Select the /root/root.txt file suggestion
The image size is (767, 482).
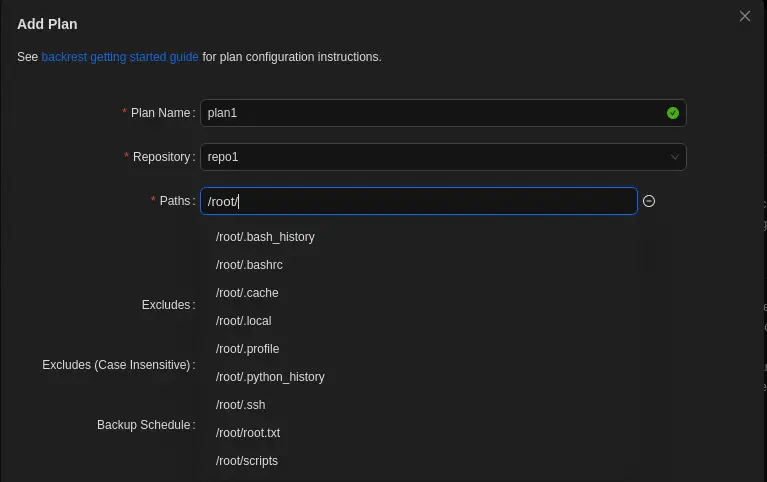click(248, 433)
